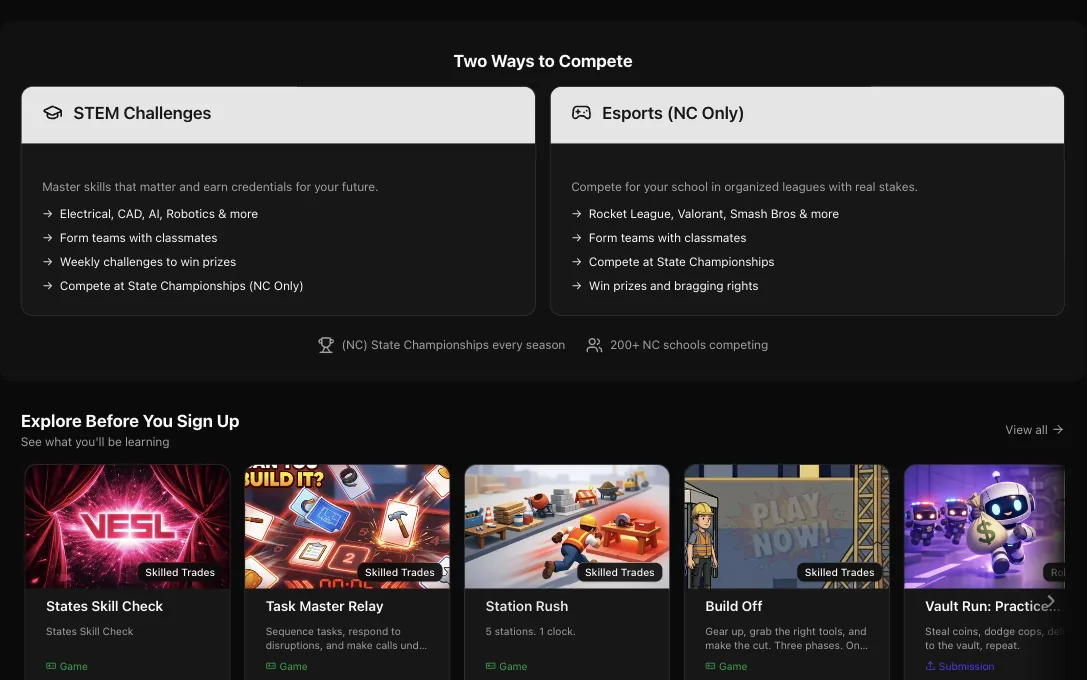Open the View all link
Image resolution: width=1087 pixels, height=680 pixels.
1034,430
